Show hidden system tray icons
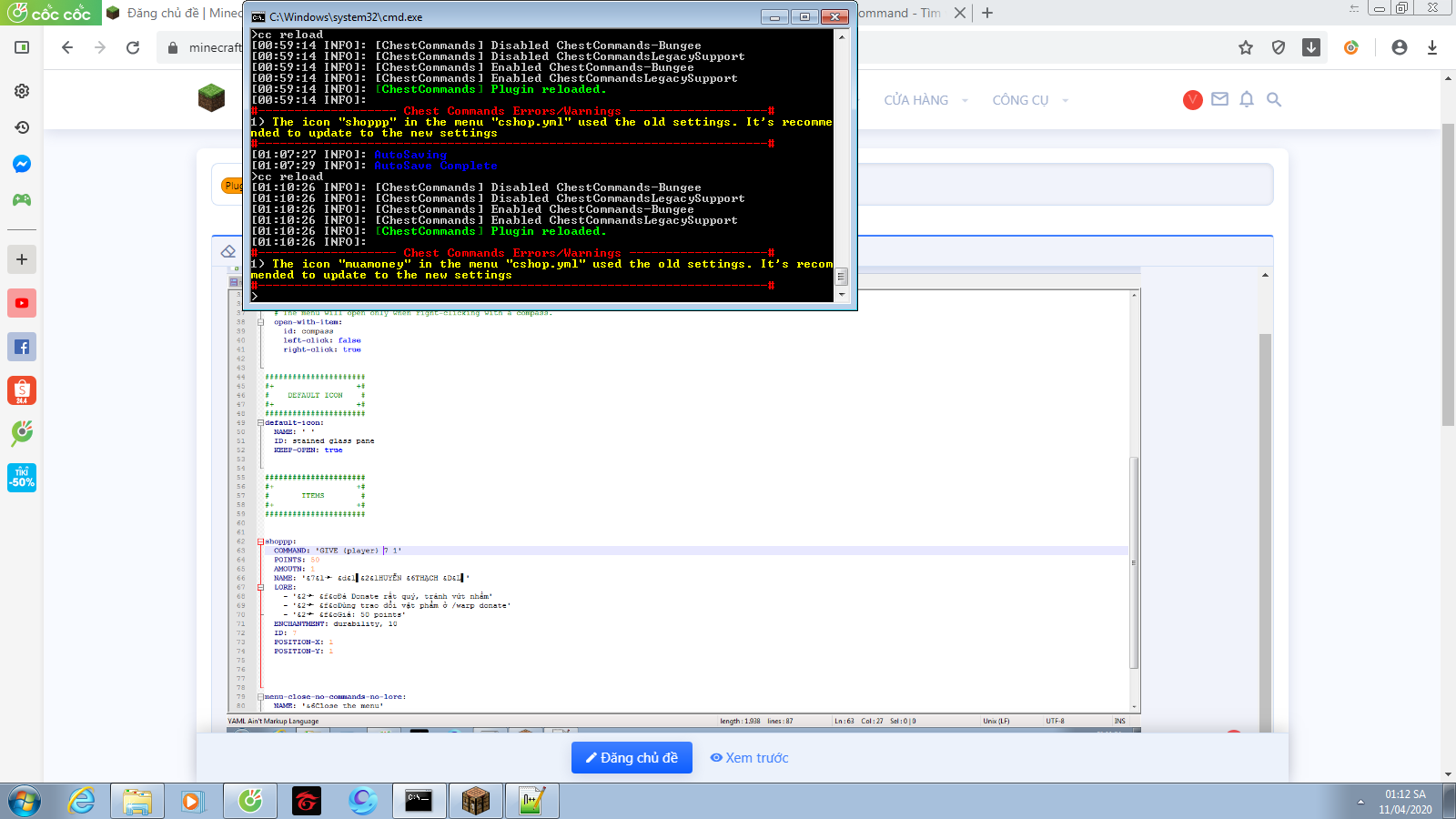The image size is (1456, 819). point(1360,802)
